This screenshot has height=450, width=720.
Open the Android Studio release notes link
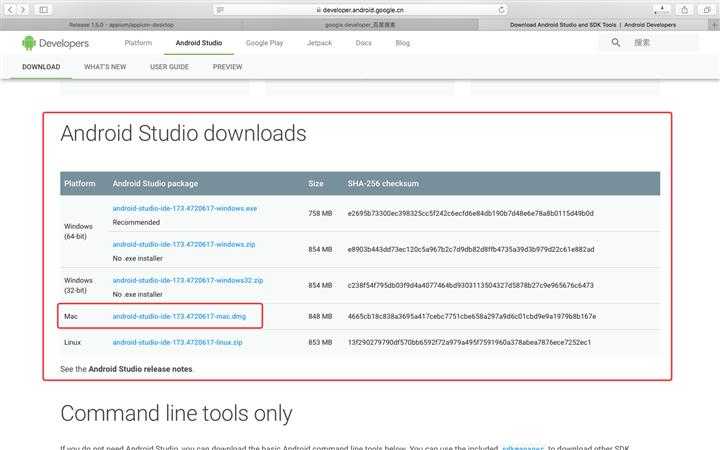click(x=140, y=369)
